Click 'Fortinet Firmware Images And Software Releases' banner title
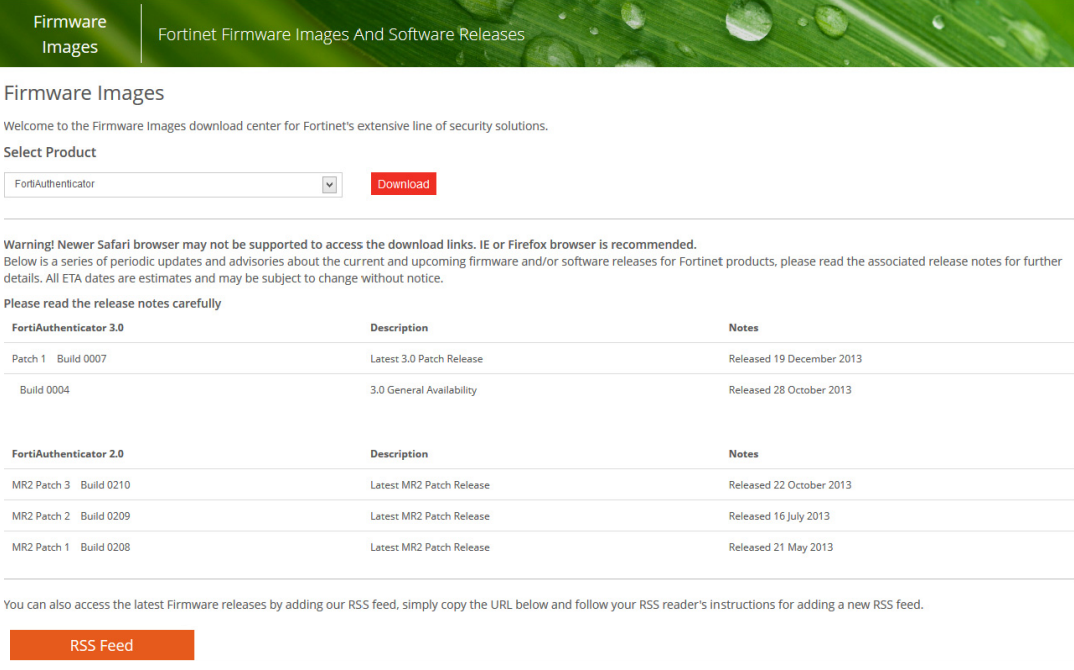The width and height of the screenshot is (1074, 670). (341, 34)
